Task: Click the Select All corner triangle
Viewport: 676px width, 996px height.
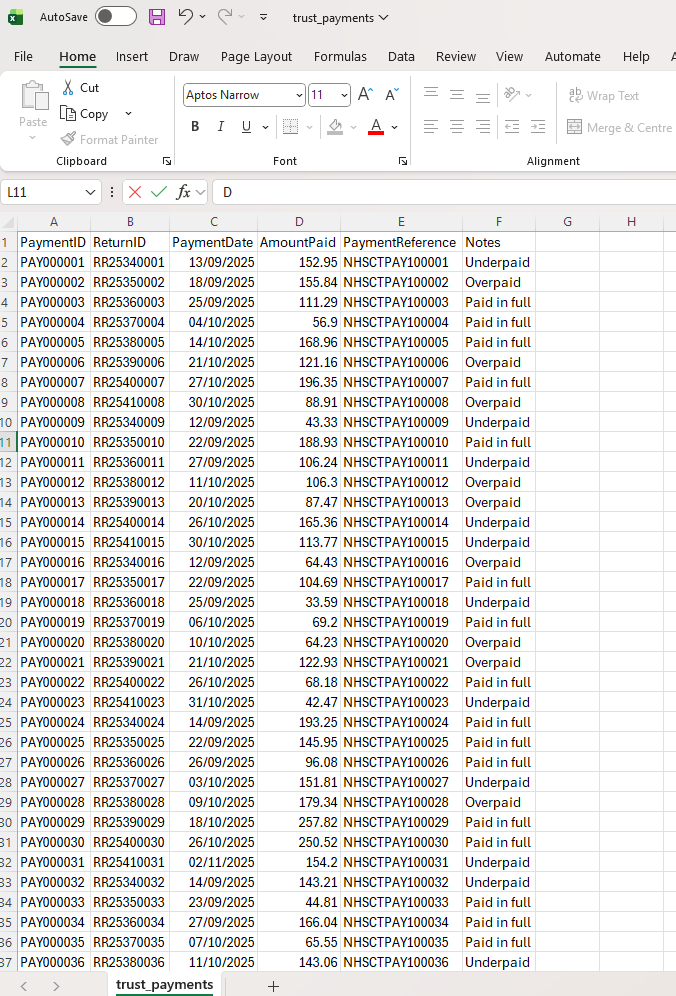Action: coord(8,222)
